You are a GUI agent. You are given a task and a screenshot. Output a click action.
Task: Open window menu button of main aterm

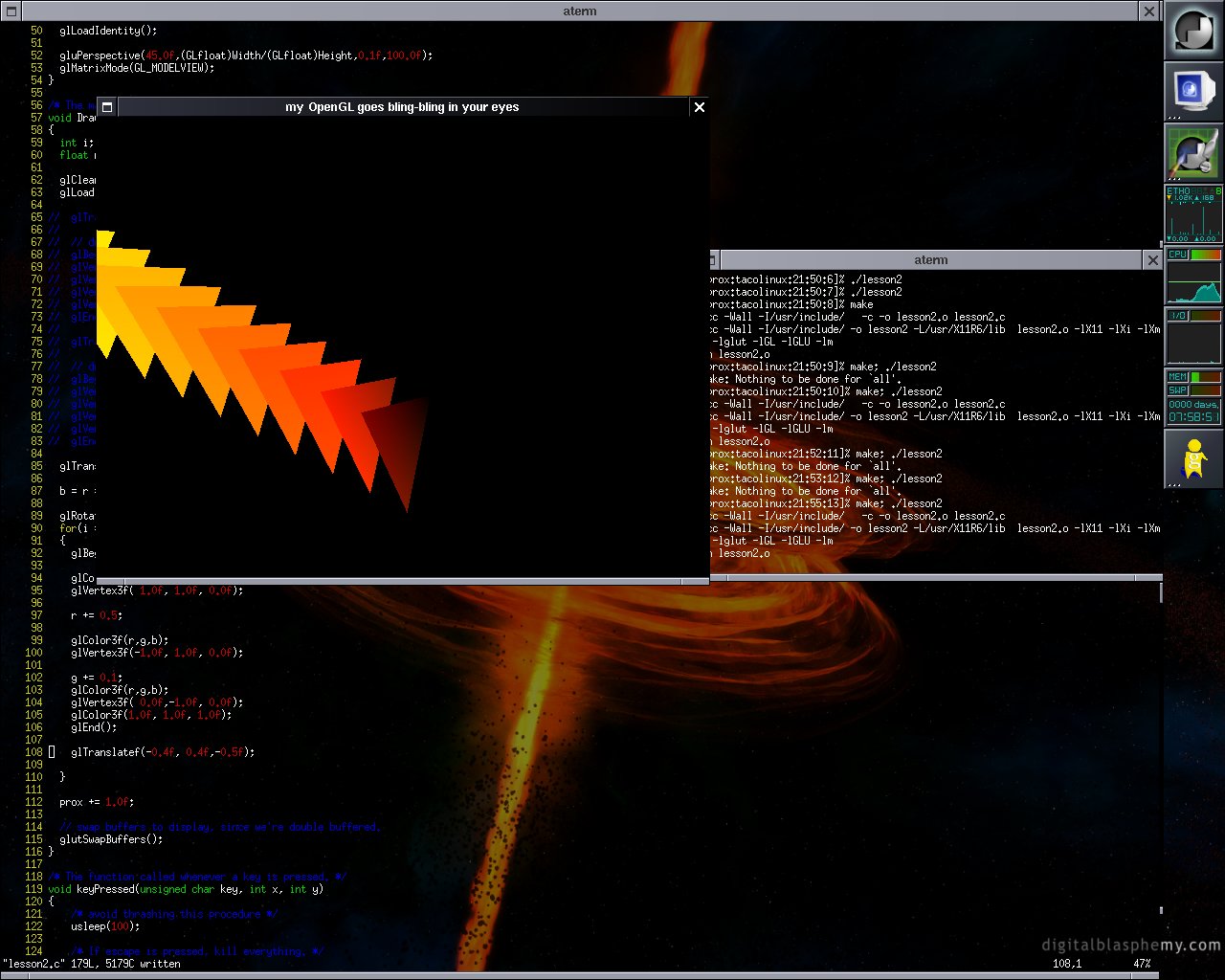[11, 11]
